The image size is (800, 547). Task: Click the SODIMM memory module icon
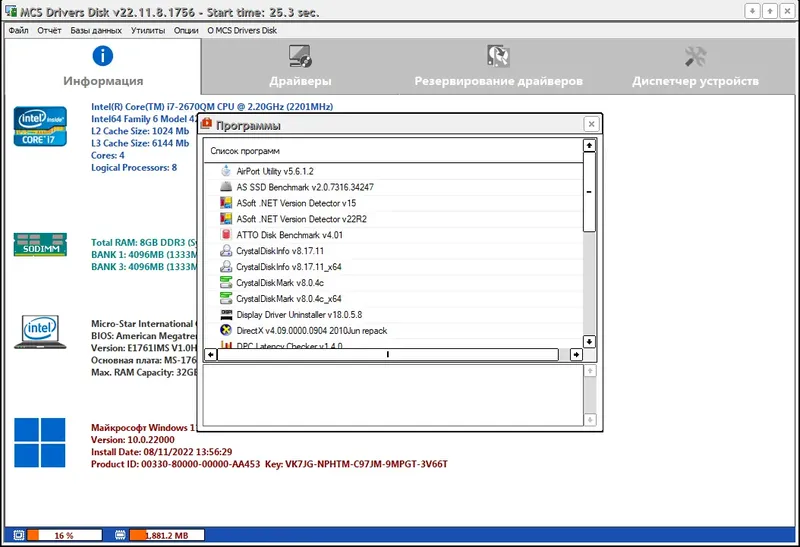(40, 244)
